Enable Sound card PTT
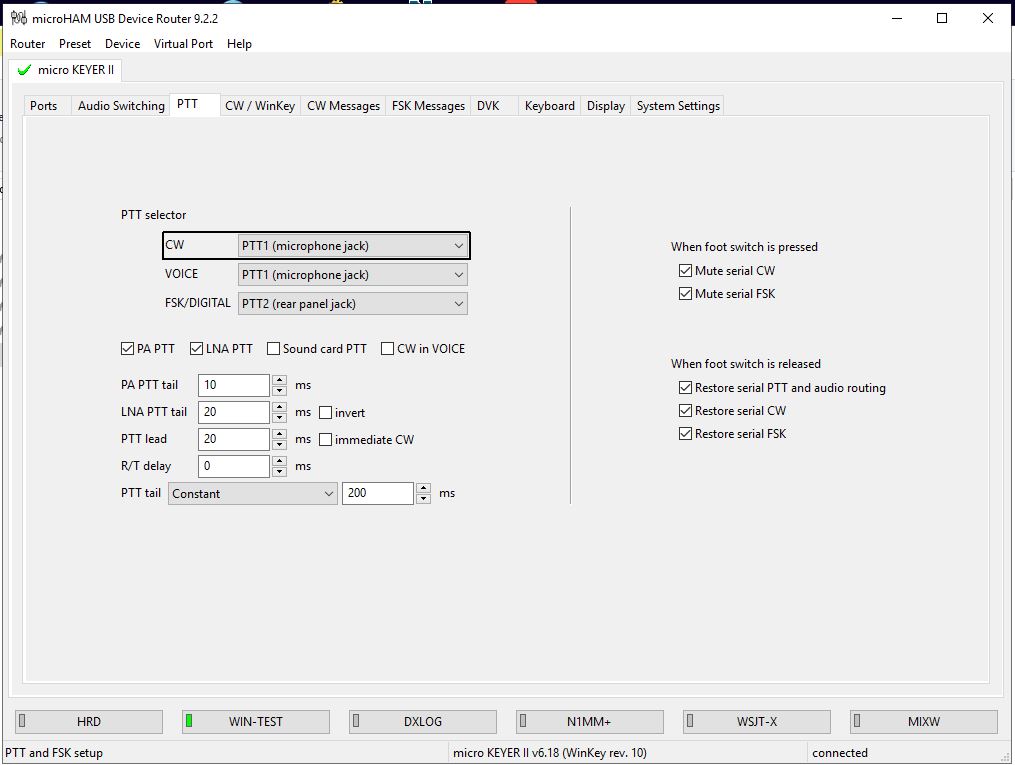Image resolution: width=1015 pixels, height=765 pixels. click(x=273, y=349)
